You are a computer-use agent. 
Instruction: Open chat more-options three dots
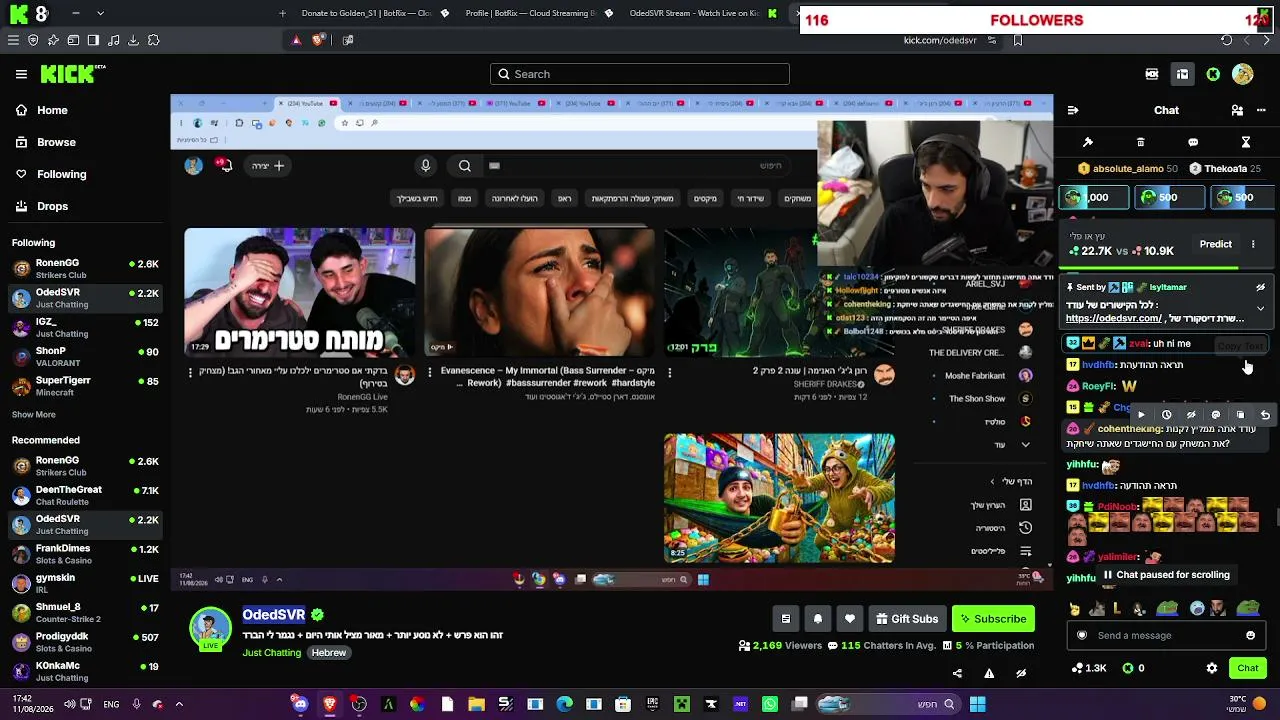(1262, 110)
